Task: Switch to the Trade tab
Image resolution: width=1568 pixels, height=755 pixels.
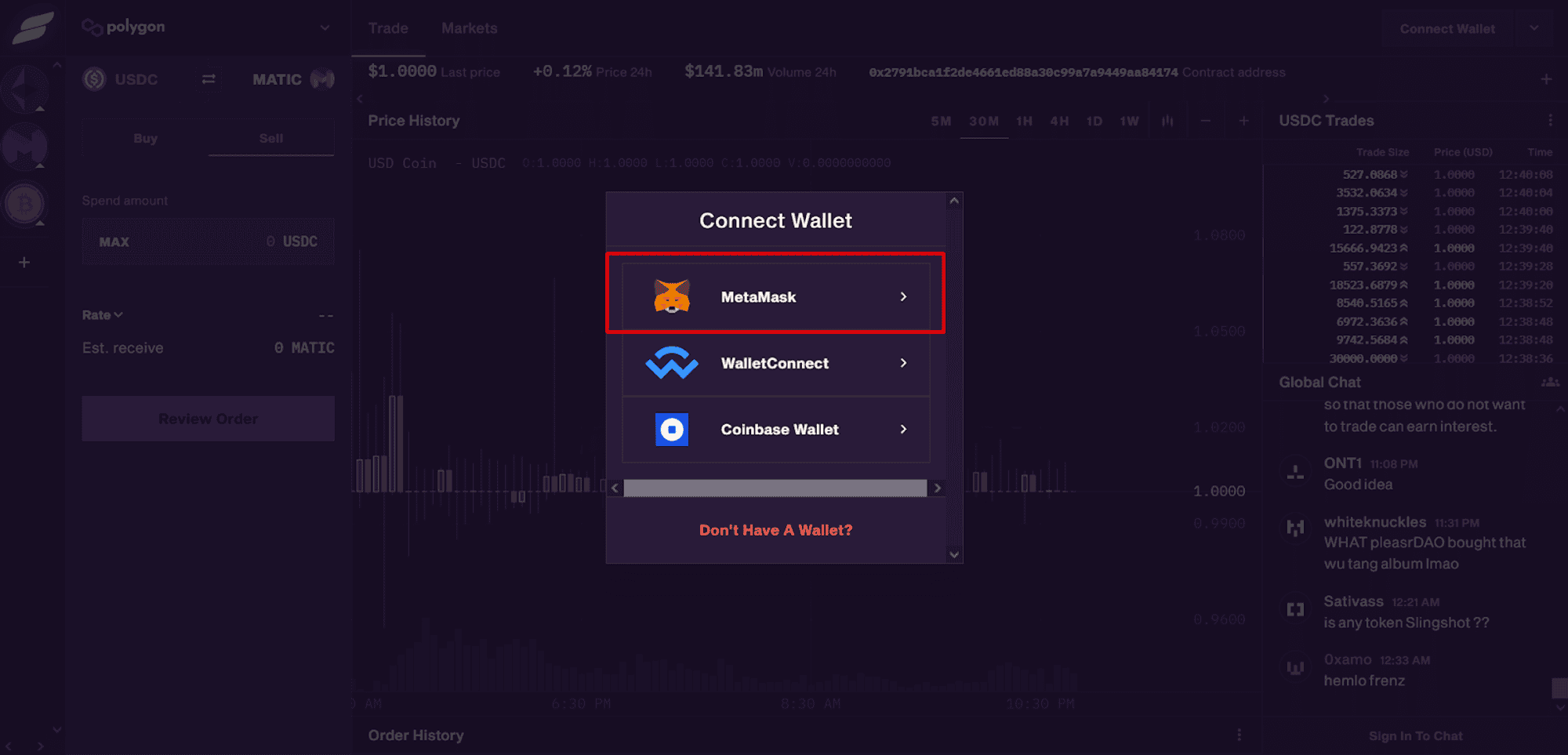Action: pyautogui.click(x=388, y=28)
